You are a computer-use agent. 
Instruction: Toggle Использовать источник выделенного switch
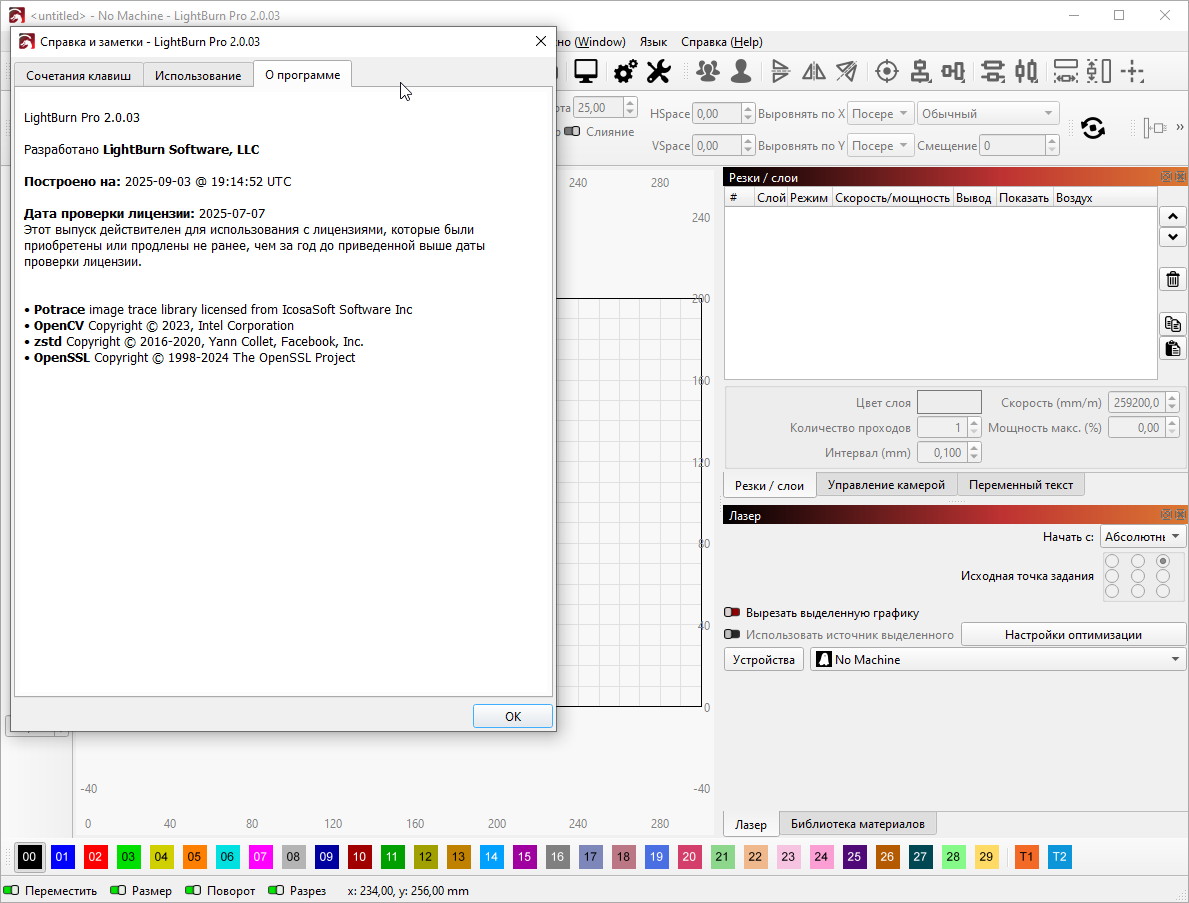click(x=732, y=635)
